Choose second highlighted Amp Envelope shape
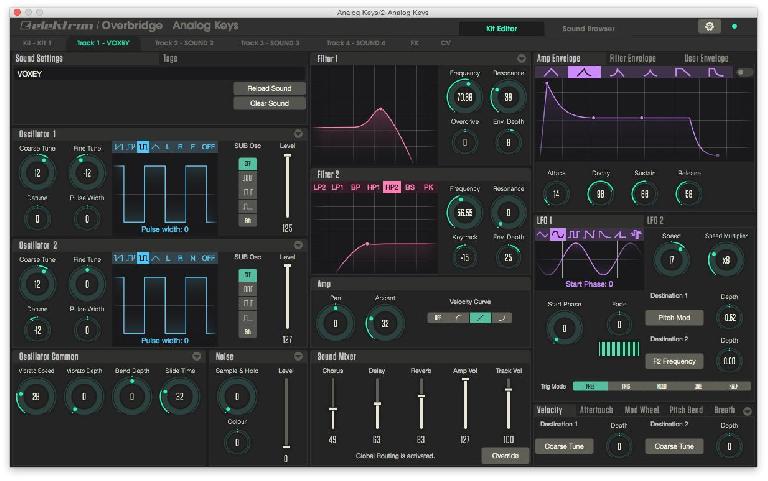 tap(584, 72)
